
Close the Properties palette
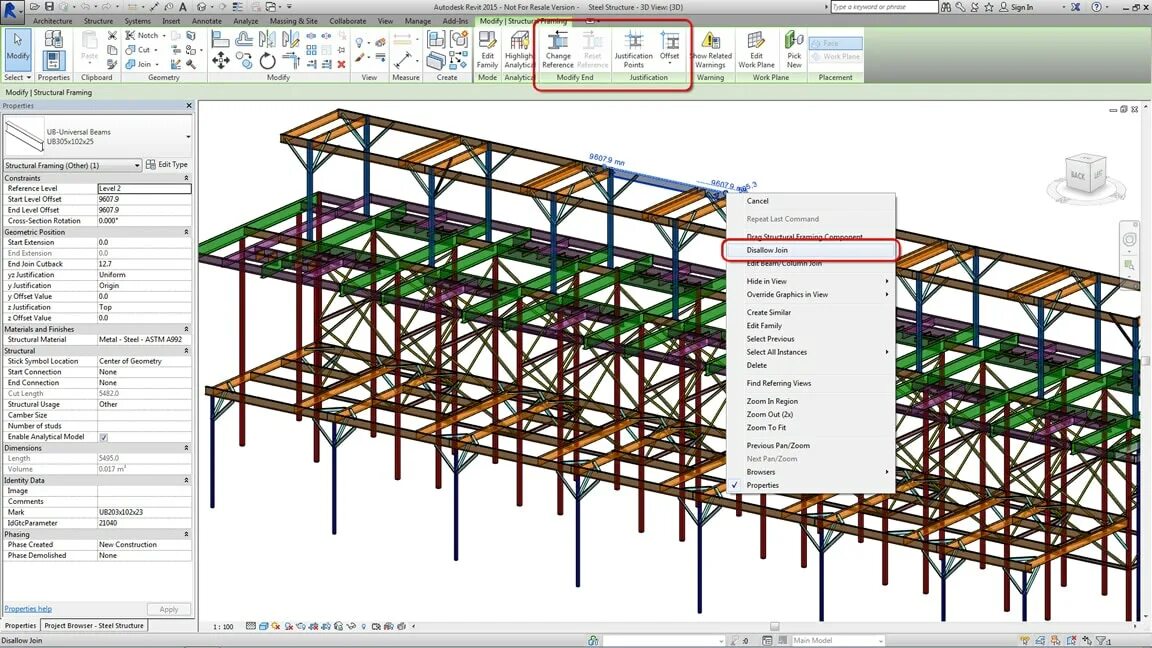coord(189,106)
